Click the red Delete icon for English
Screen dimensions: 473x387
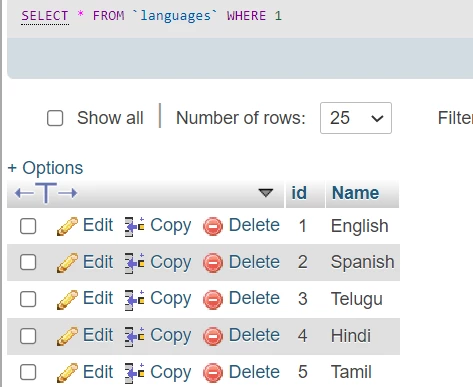(213, 226)
